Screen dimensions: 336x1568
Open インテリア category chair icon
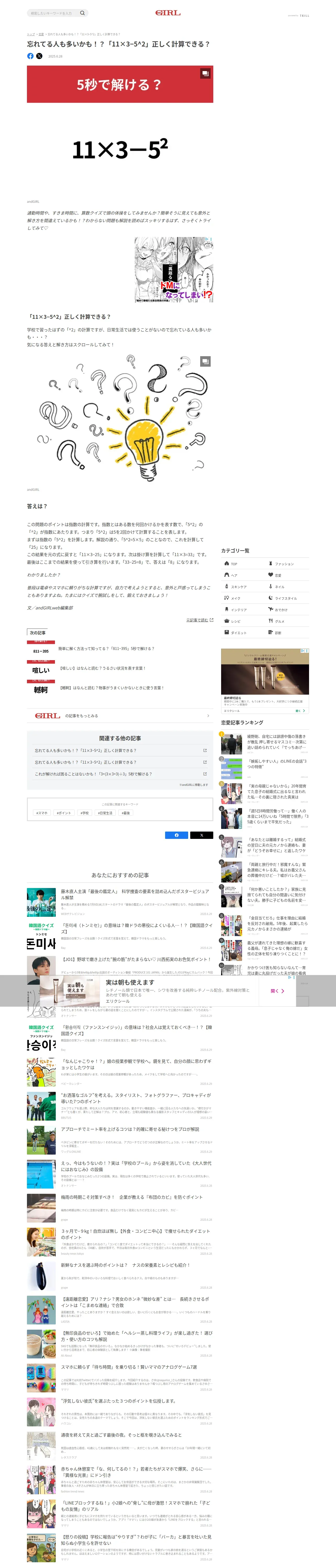point(226,609)
